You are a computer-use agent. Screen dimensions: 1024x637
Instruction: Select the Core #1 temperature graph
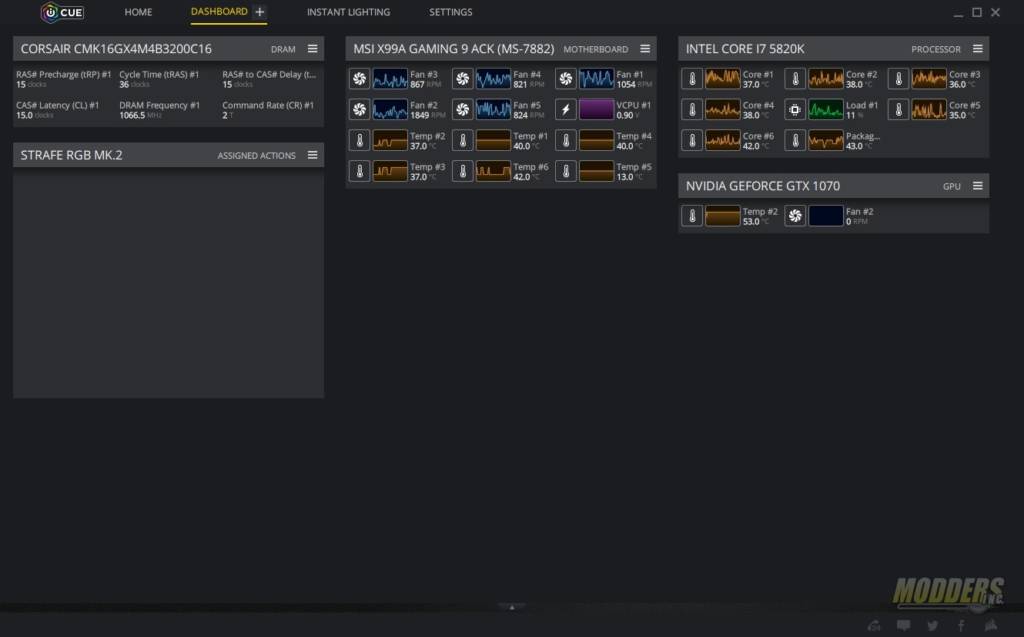point(722,79)
